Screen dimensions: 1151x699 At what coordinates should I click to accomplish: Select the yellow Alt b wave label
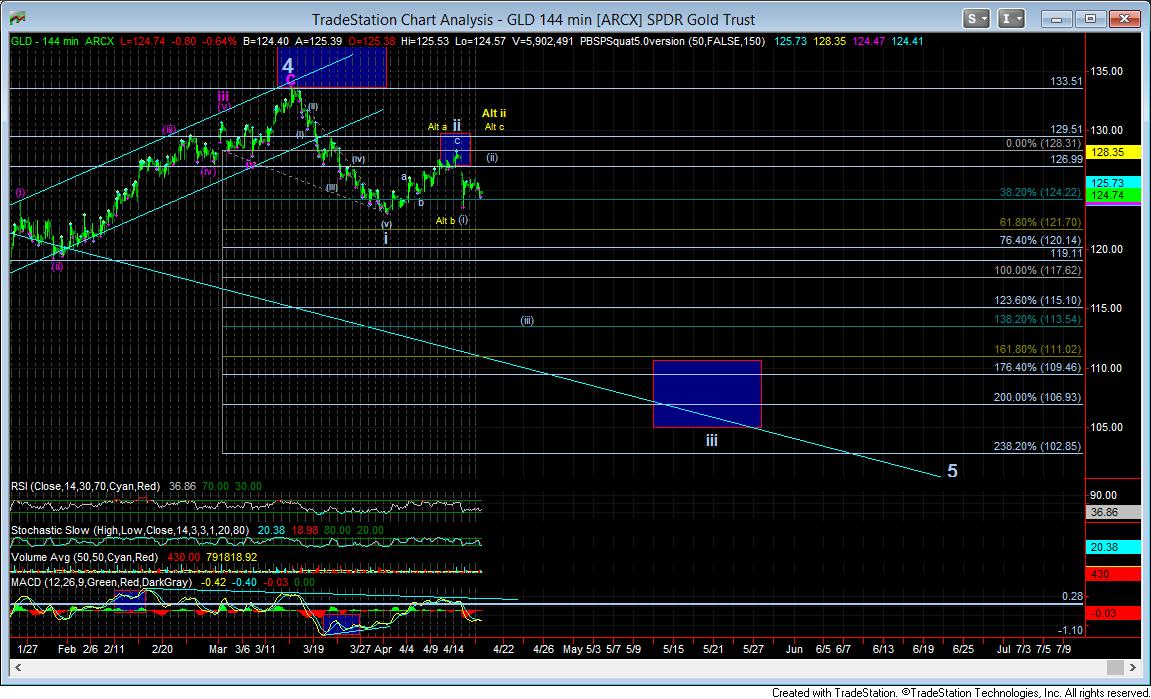click(446, 220)
